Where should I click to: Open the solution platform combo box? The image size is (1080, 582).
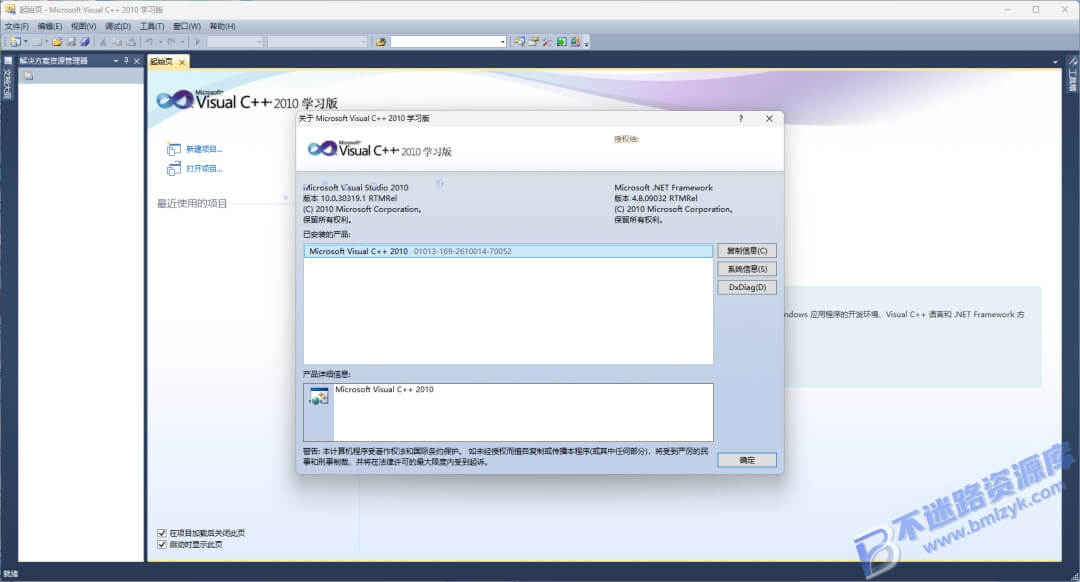tap(318, 42)
